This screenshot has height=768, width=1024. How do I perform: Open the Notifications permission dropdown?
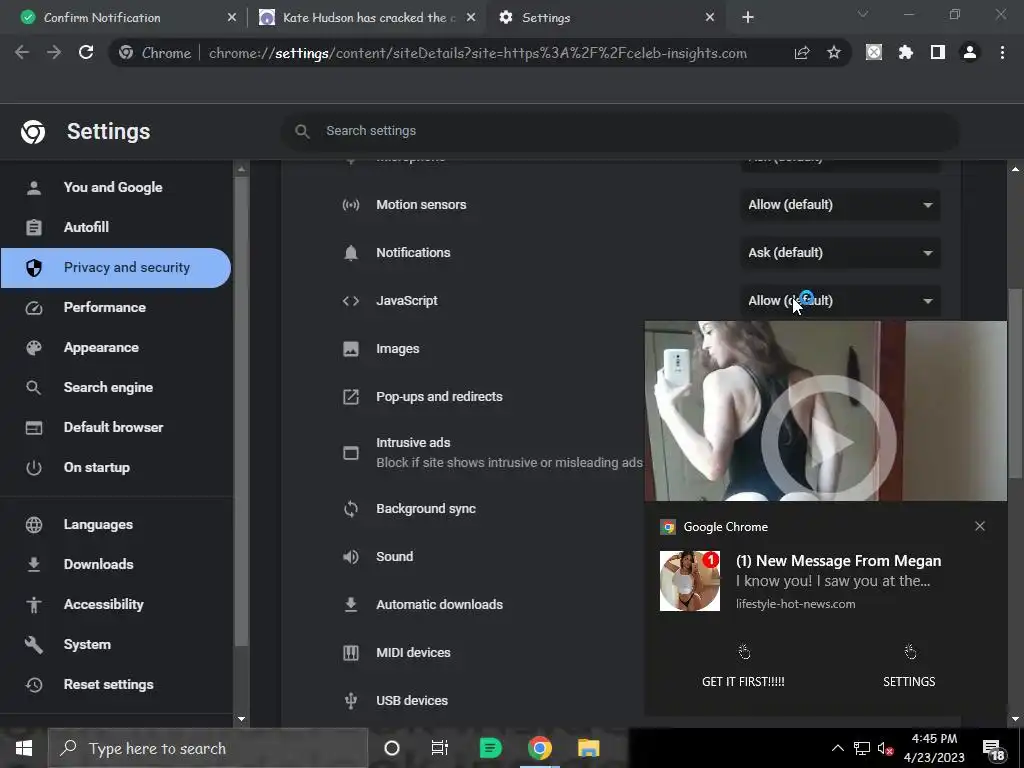coord(840,253)
